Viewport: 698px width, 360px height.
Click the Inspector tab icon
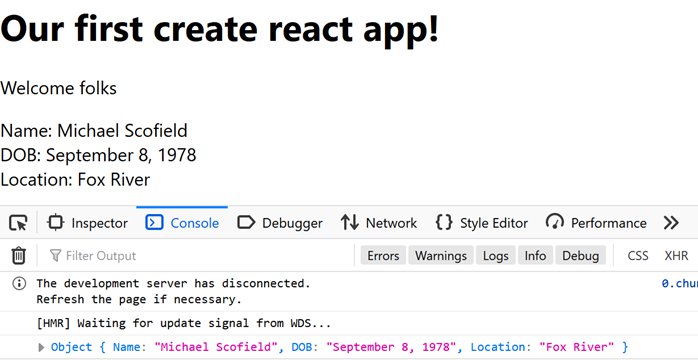[x=56, y=222]
